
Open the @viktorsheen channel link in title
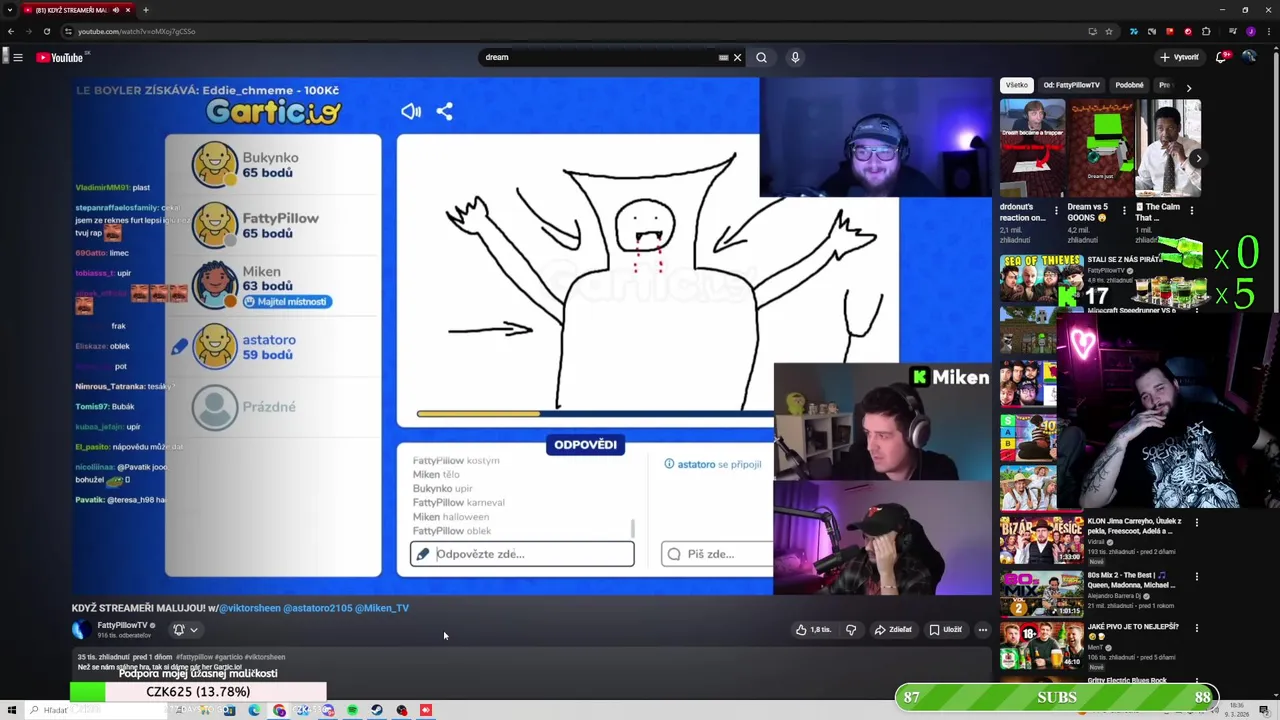(250, 608)
